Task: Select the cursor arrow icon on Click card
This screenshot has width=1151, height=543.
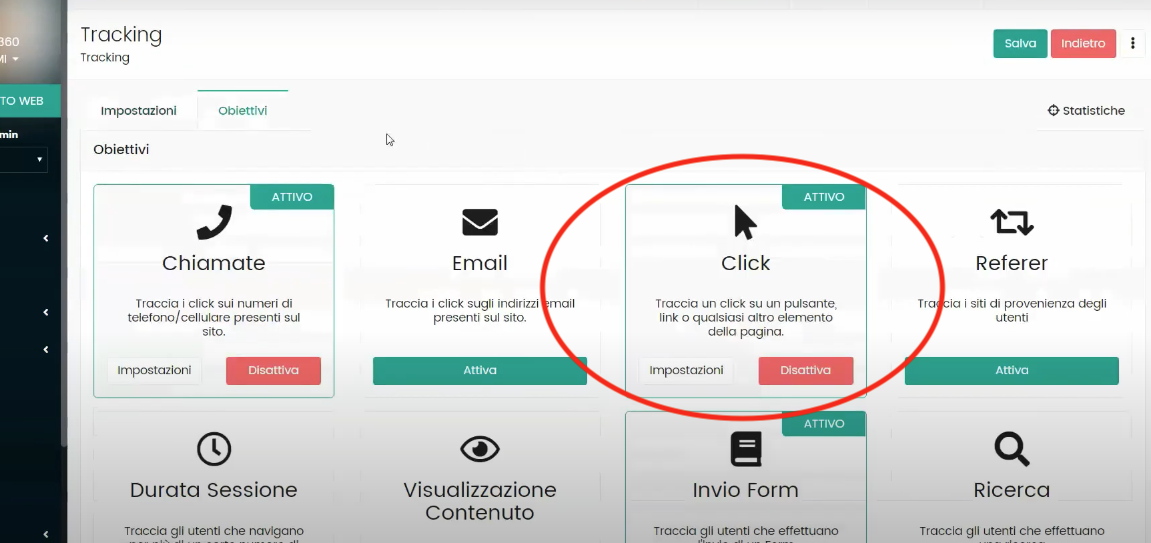Action: (x=745, y=222)
